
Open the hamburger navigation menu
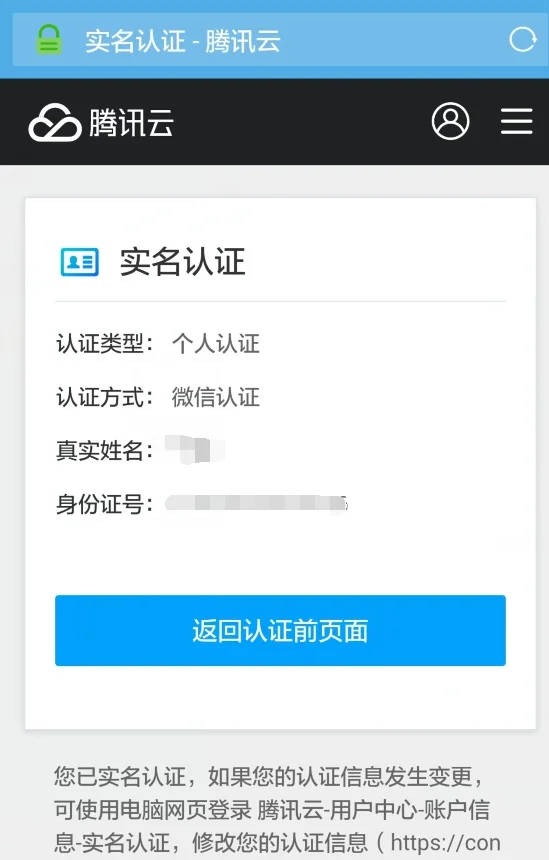pos(517,121)
